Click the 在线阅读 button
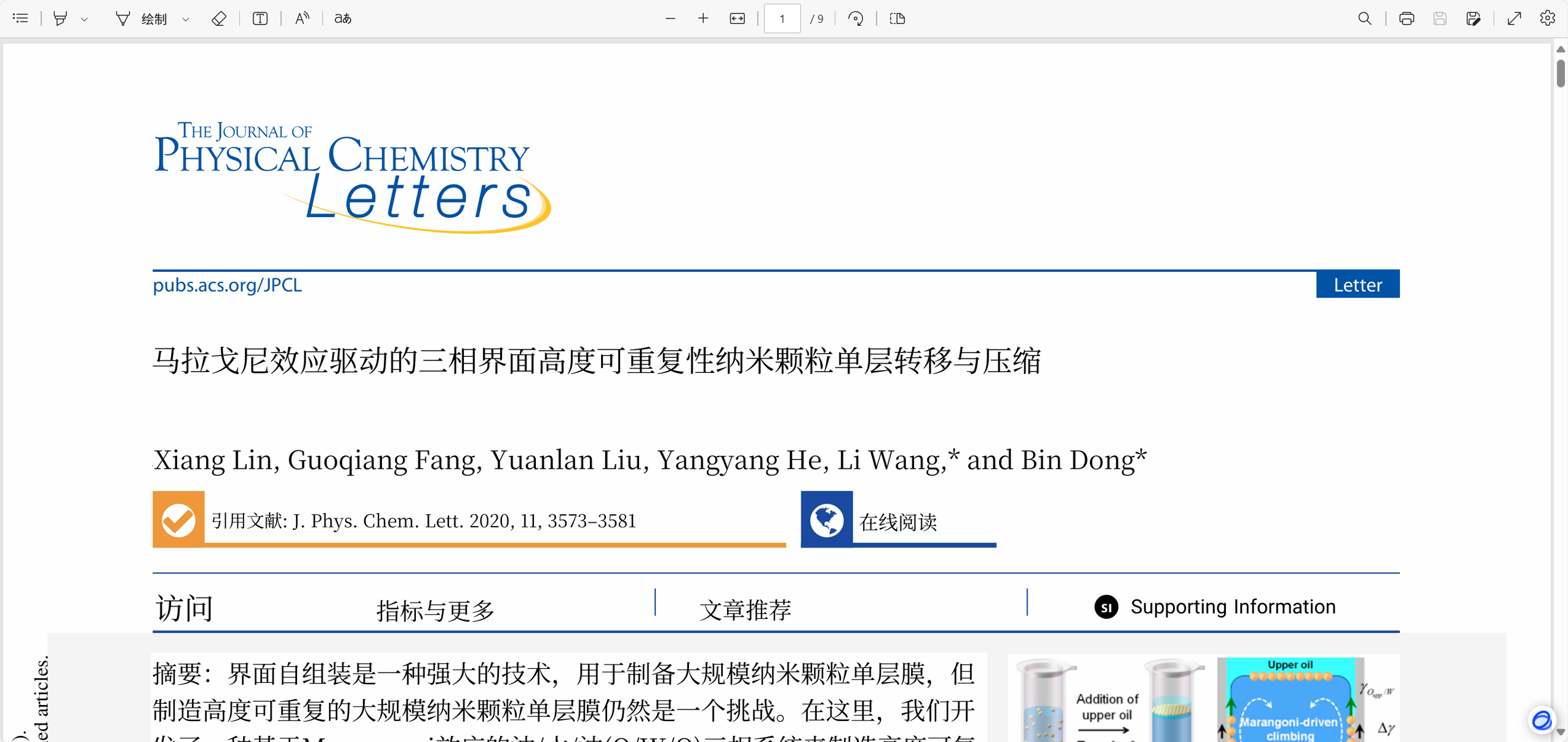 click(897, 521)
